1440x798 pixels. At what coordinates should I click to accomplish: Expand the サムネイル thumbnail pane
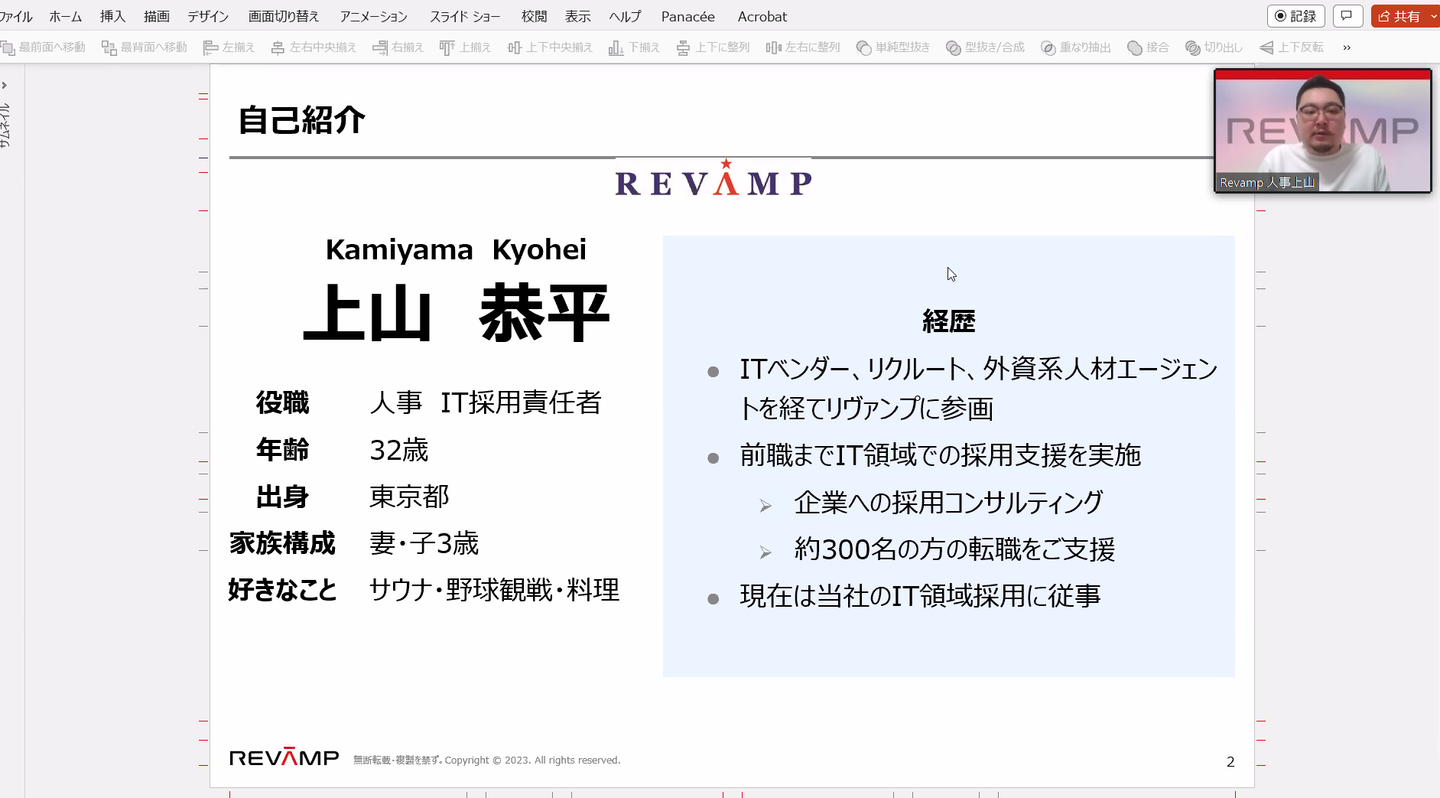pos(5,85)
